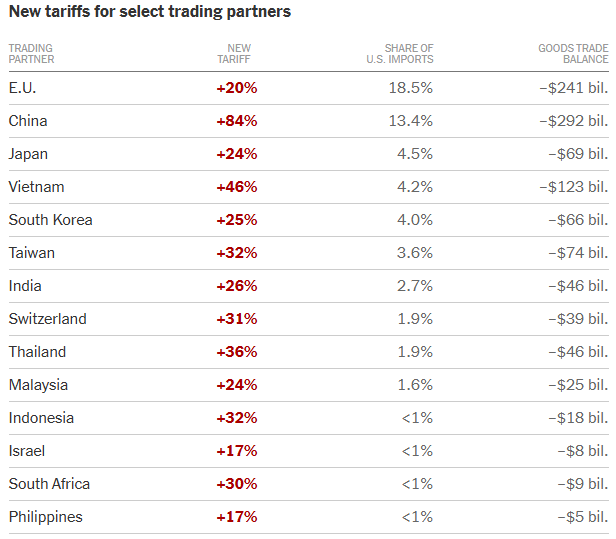Viewport: 616px width, 539px height.
Task: Select the Japan row label
Action: tap(28, 154)
